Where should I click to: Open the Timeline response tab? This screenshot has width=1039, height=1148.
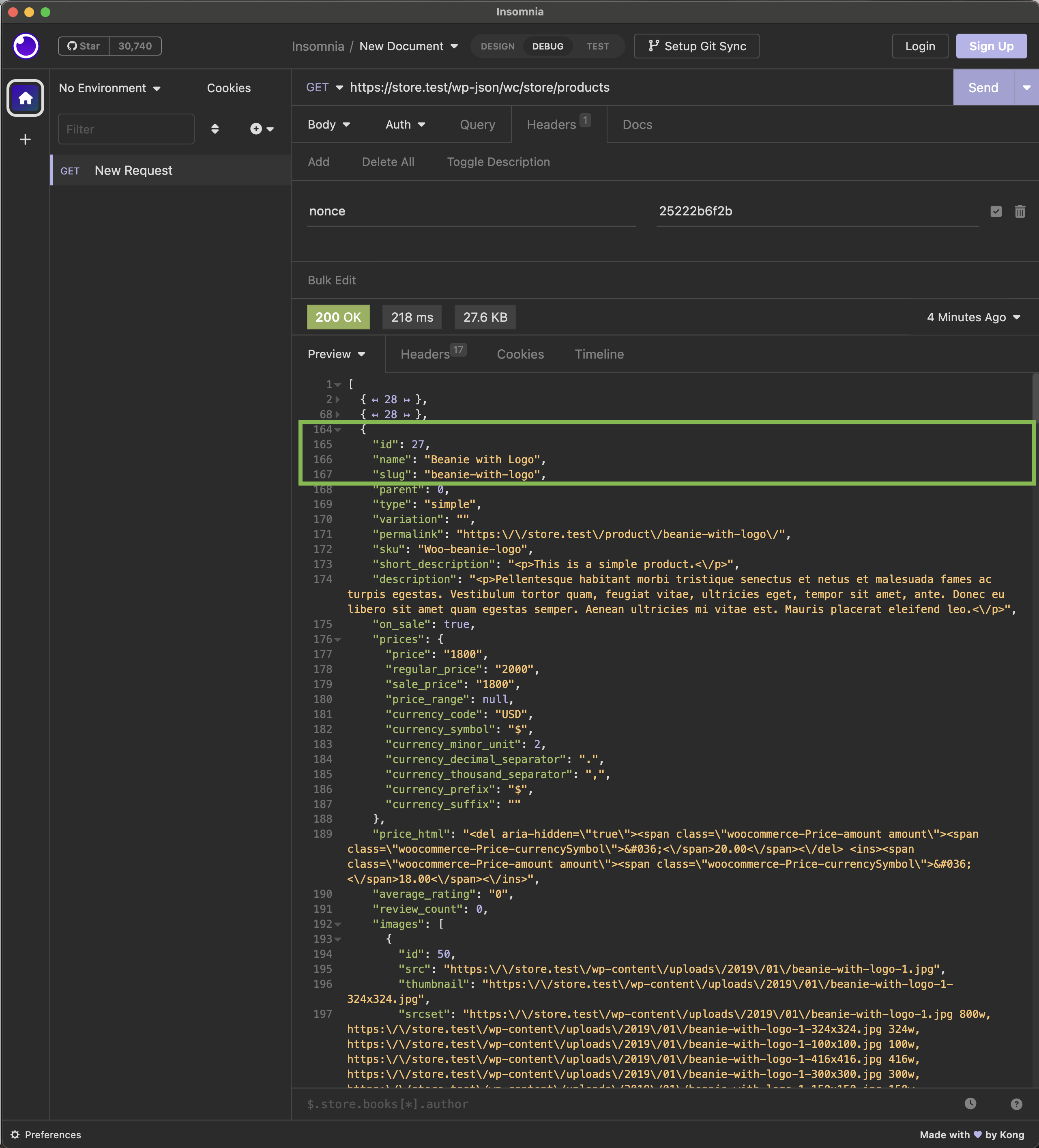click(599, 354)
